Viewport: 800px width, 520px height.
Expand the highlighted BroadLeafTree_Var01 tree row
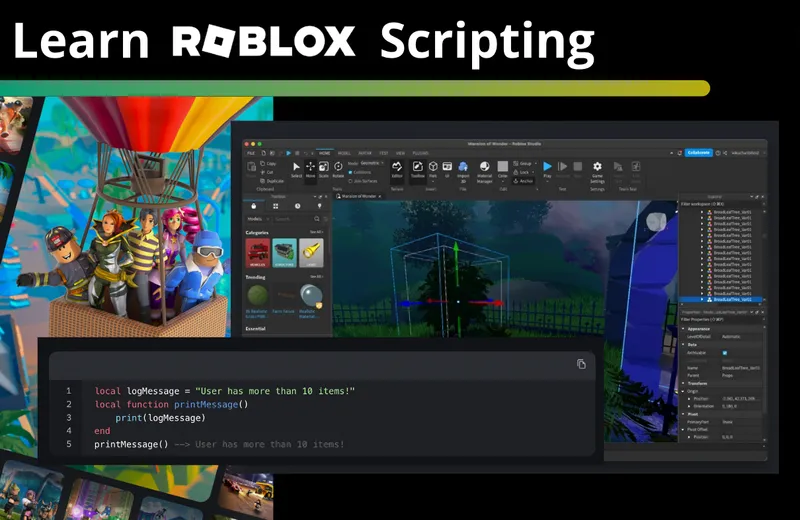click(x=702, y=300)
